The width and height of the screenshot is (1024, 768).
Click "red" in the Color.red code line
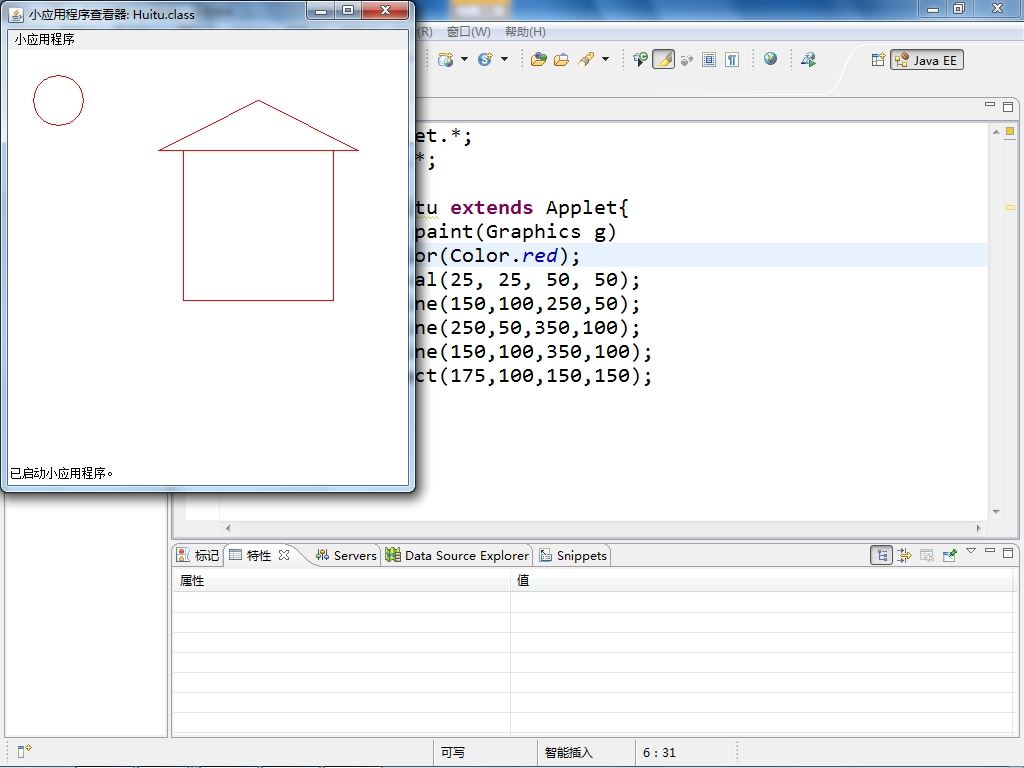539,255
